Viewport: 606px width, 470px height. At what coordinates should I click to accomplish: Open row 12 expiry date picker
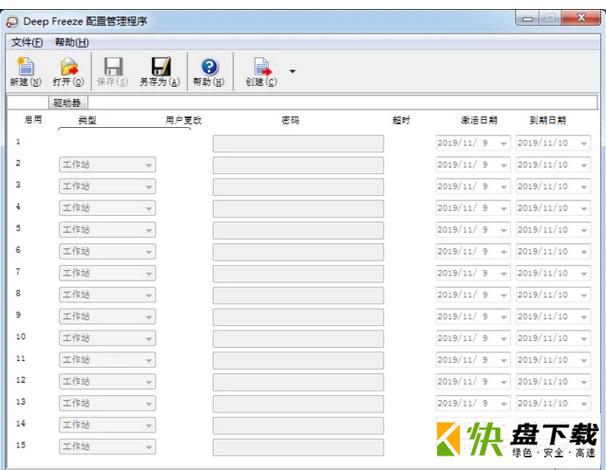[553, 381]
